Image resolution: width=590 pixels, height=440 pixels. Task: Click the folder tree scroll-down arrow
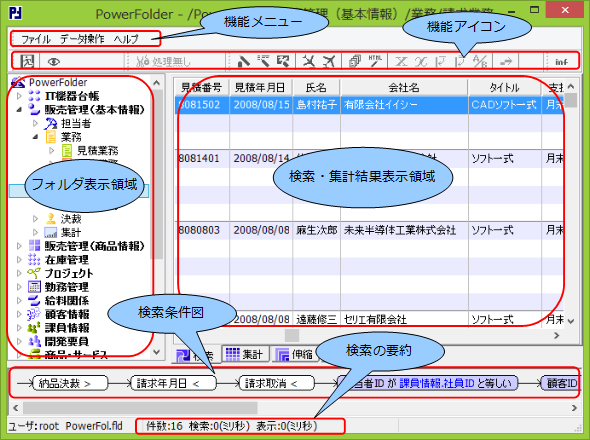tap(157, 352)
